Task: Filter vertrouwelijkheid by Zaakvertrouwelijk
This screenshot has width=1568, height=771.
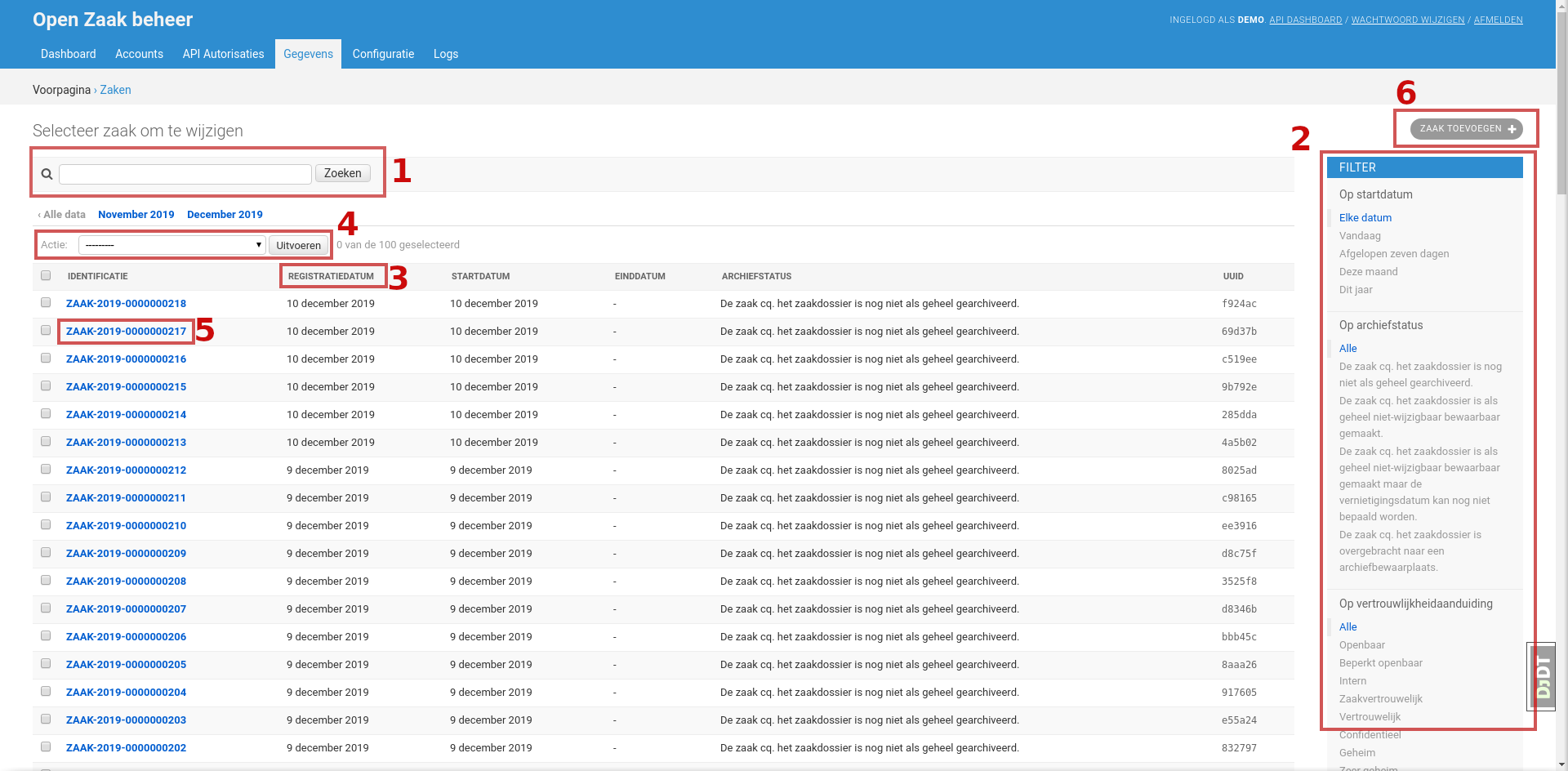Action: click(x=1381, y=699)
